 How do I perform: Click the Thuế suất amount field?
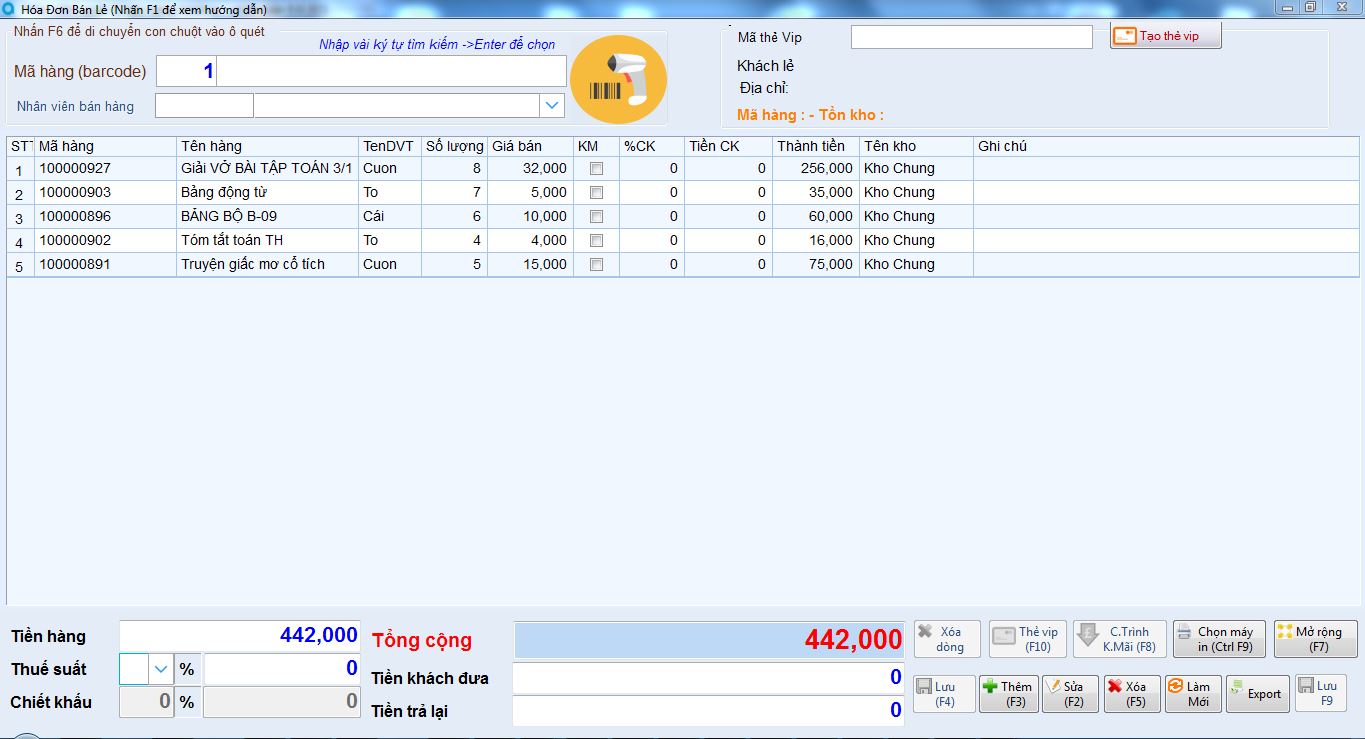pos(282,669)
